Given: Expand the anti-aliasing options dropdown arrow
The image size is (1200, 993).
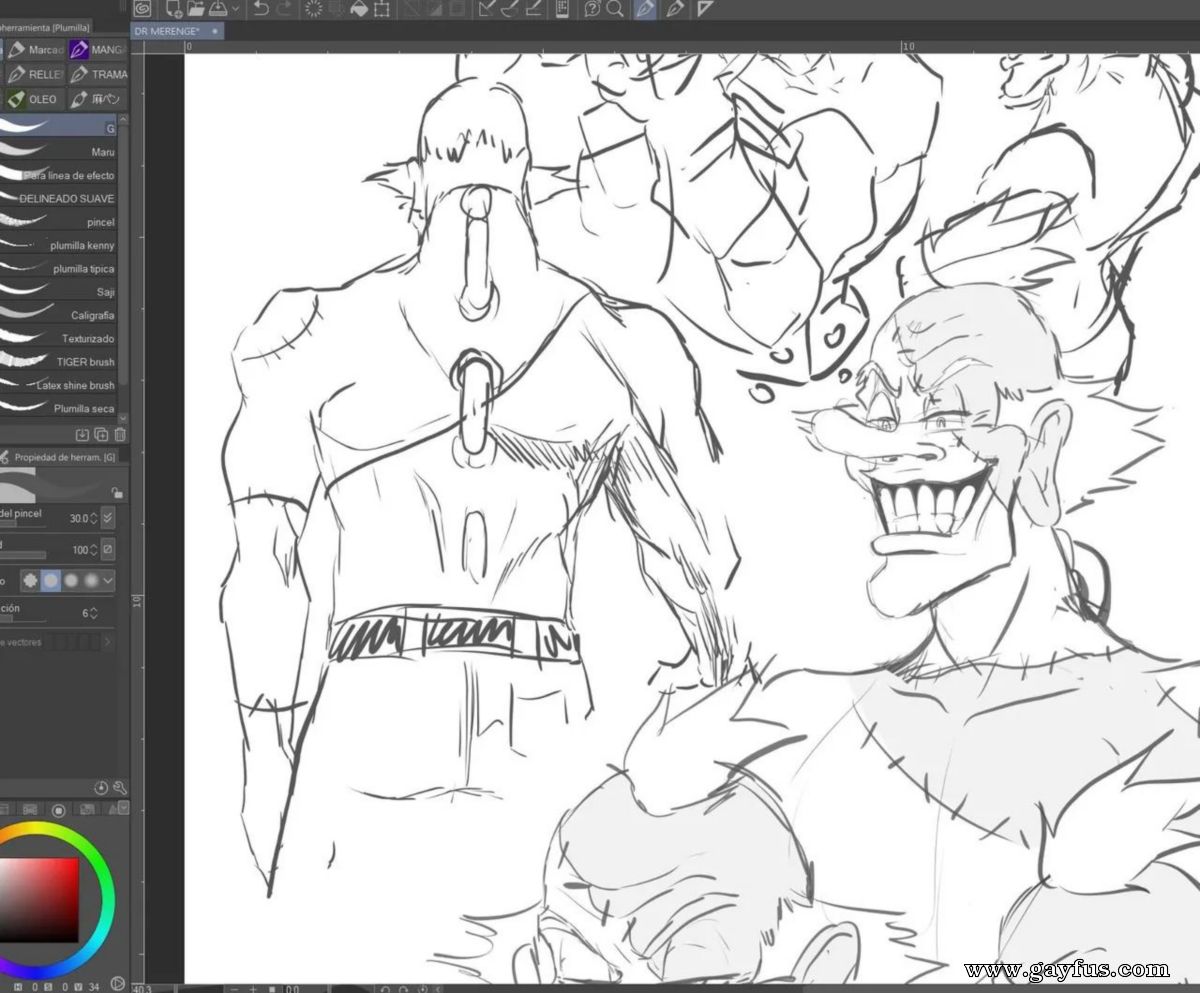Looking at the screenshot, I should [x=108, y=580].
